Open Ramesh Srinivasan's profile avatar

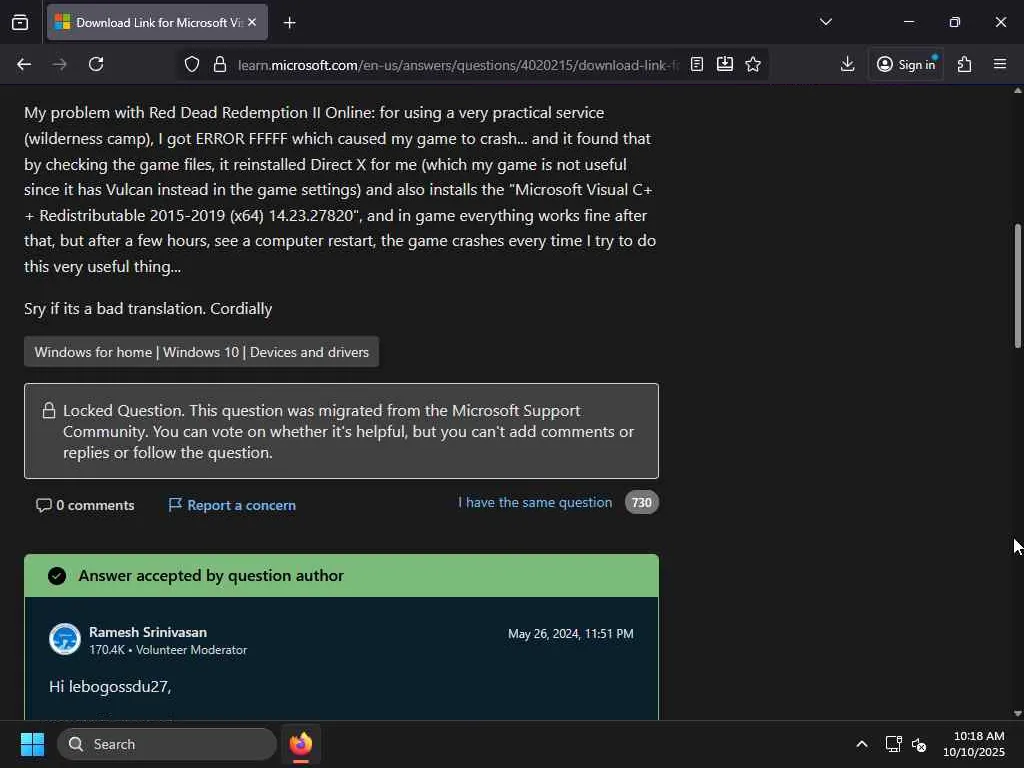(x=65, y=639)
